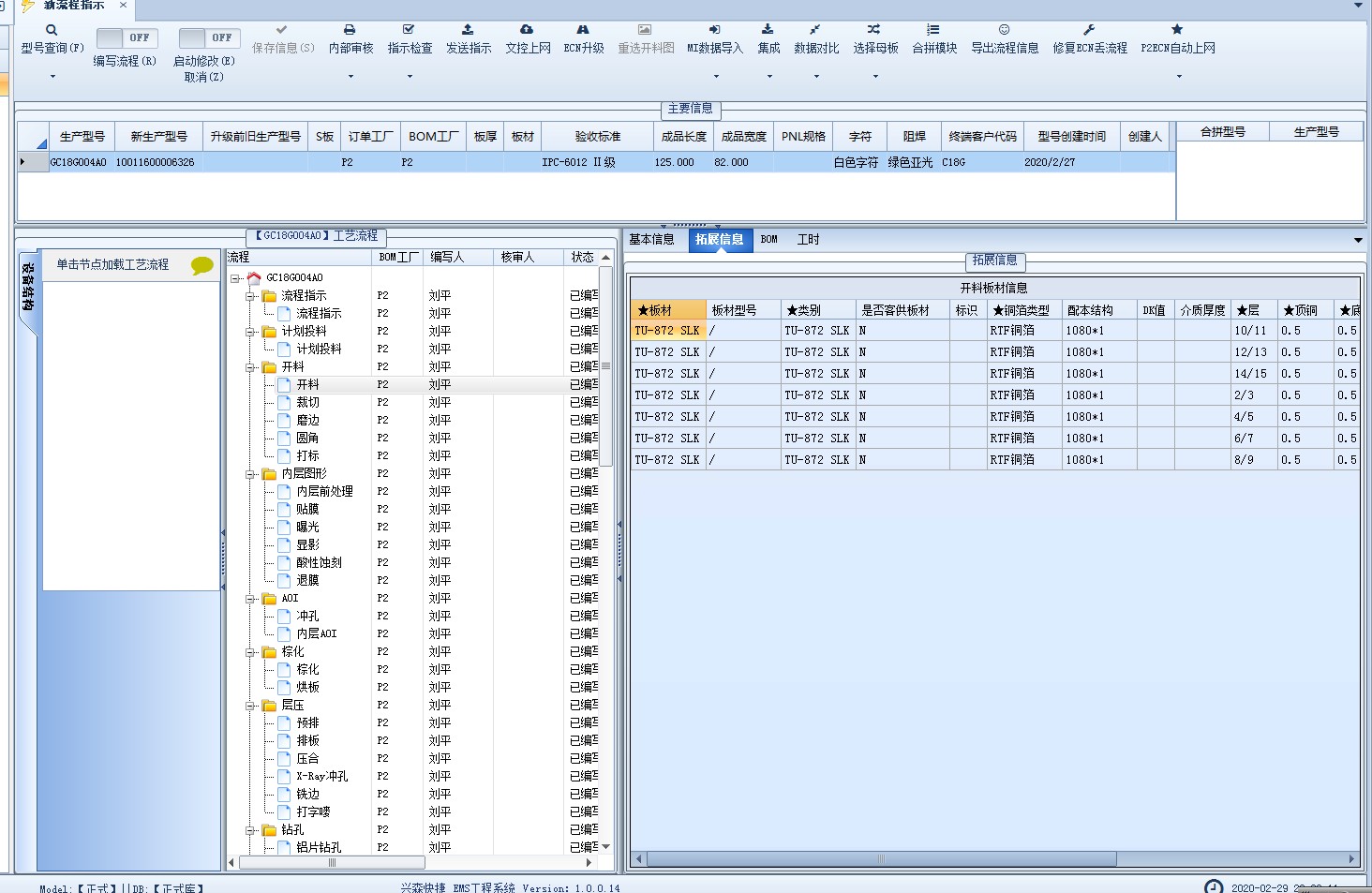Open the MI数据导入 dropdown arrow
Screen dimensions: 1372x893
click(x=716, y=77)
